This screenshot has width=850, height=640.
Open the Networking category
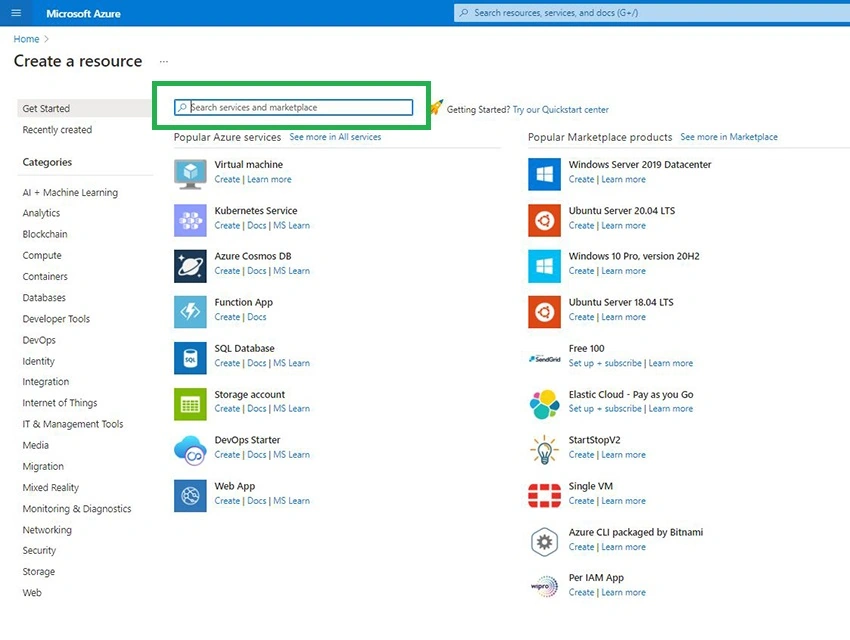(47, 529)
